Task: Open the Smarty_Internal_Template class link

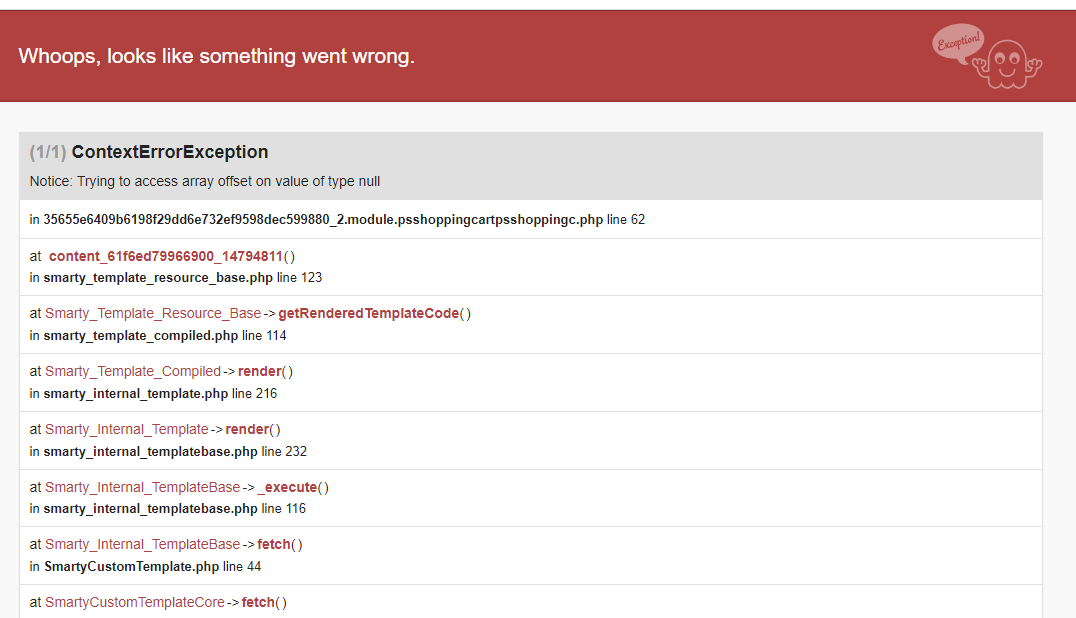Action: tap(127, 429)
